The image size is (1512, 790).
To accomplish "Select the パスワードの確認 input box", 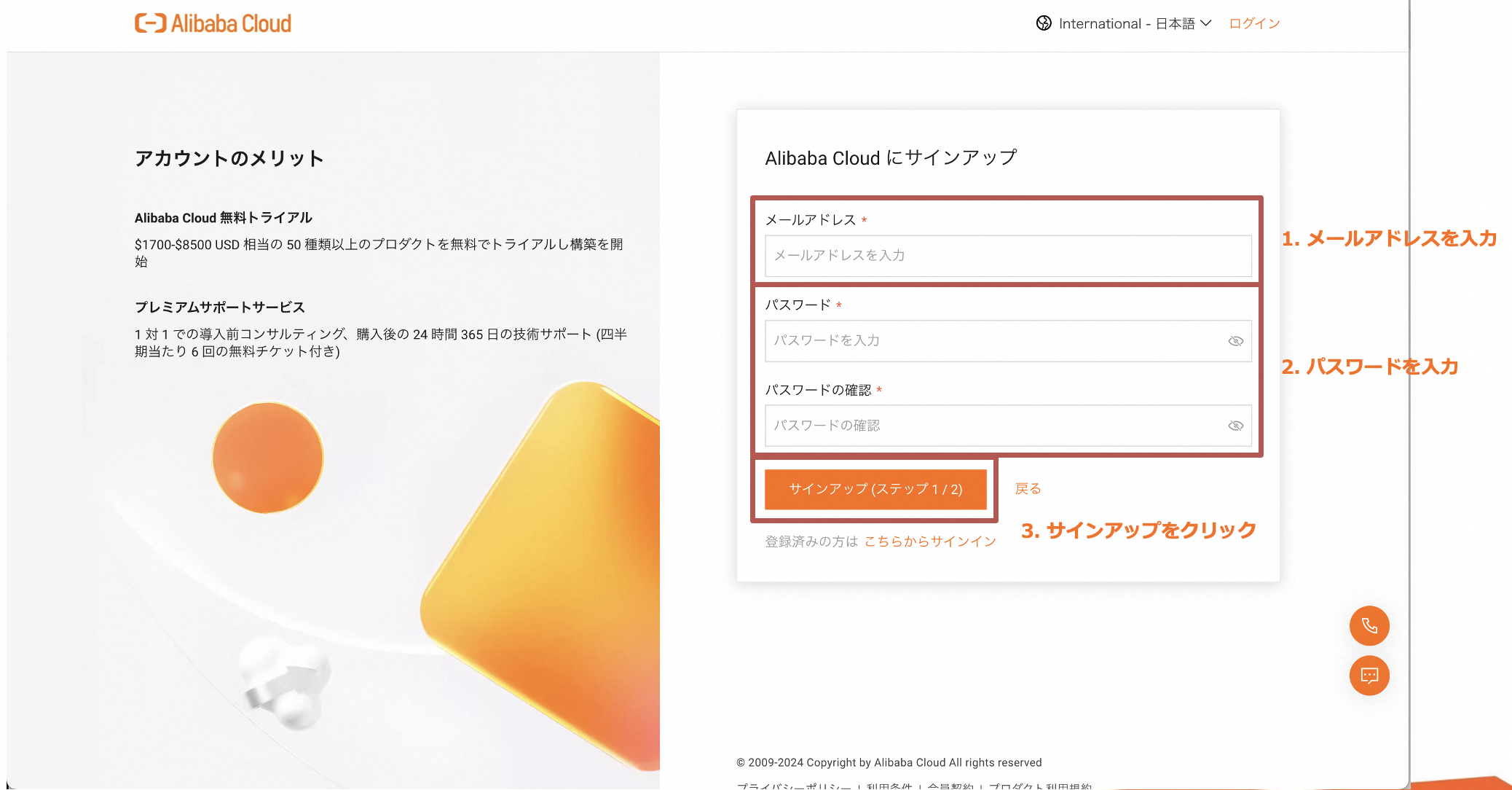I will click(x=994, y=426).
